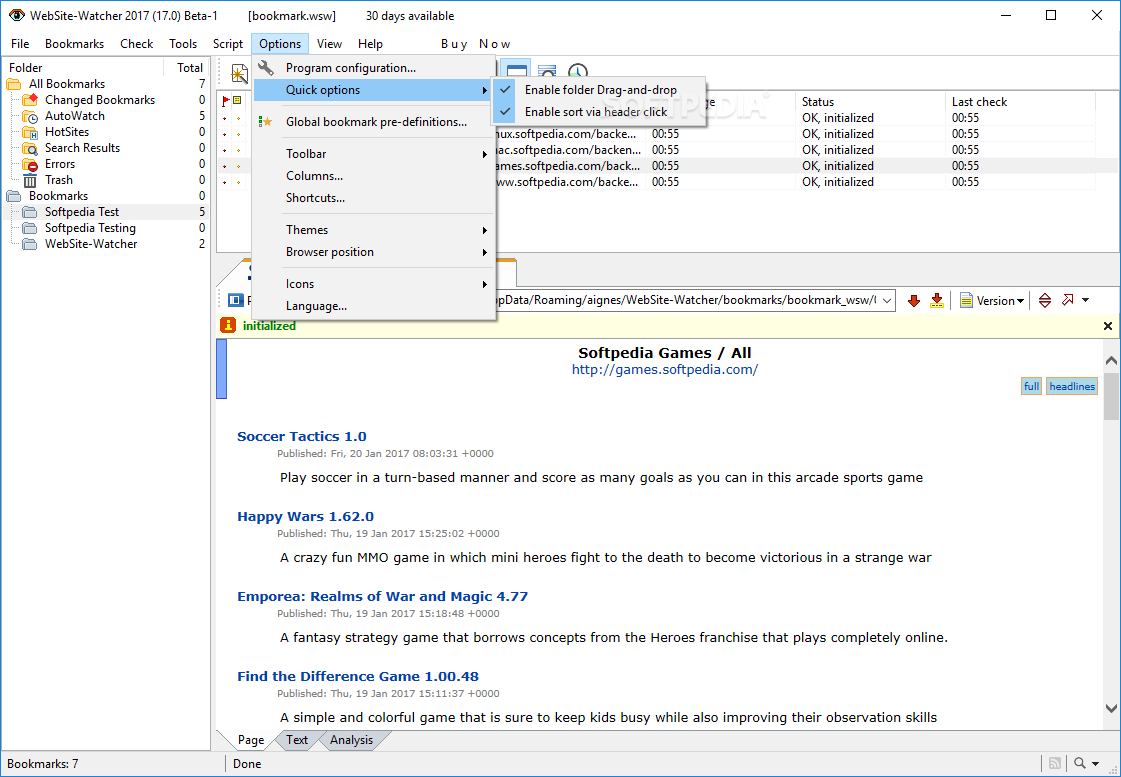Click the scrollbar down arrow in page view
The width and height of the screenshot is (1121, 777).
[1111, 709]
